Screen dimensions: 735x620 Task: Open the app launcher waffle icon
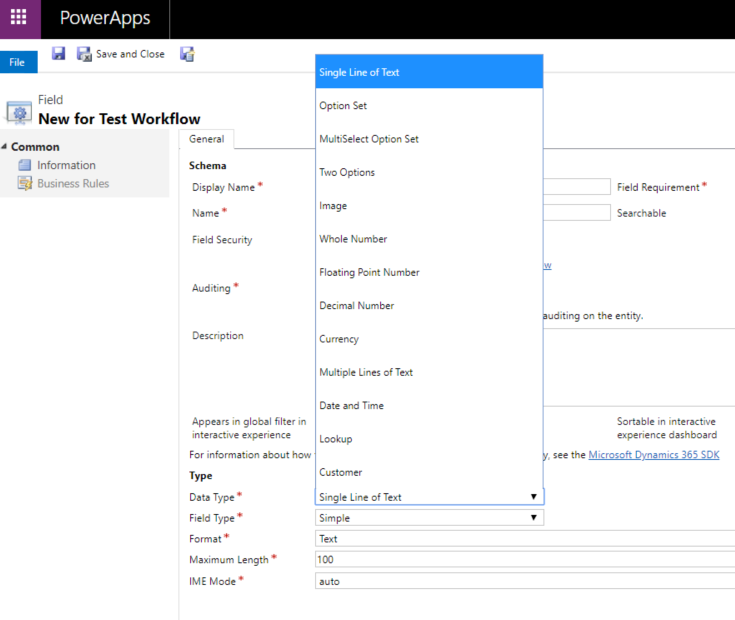click(19, 17)
